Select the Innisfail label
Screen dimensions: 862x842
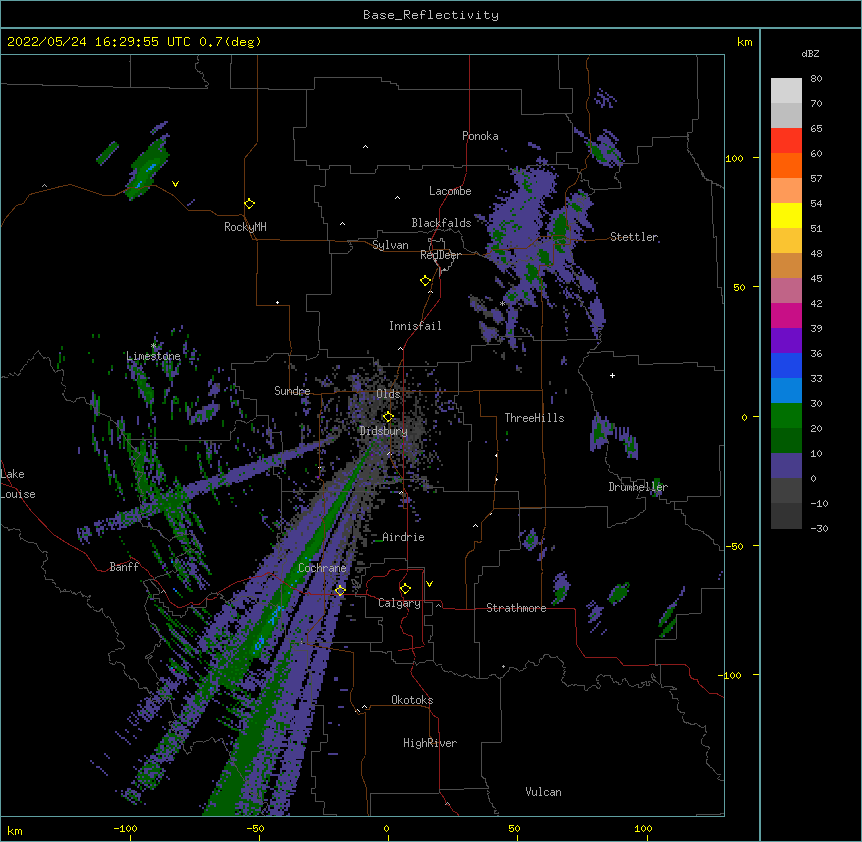[415, 326]
